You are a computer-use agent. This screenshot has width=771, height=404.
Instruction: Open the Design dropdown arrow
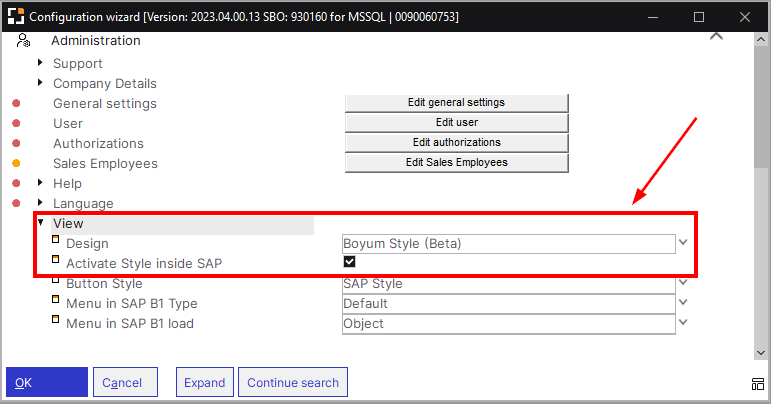(x=683, y=242)
